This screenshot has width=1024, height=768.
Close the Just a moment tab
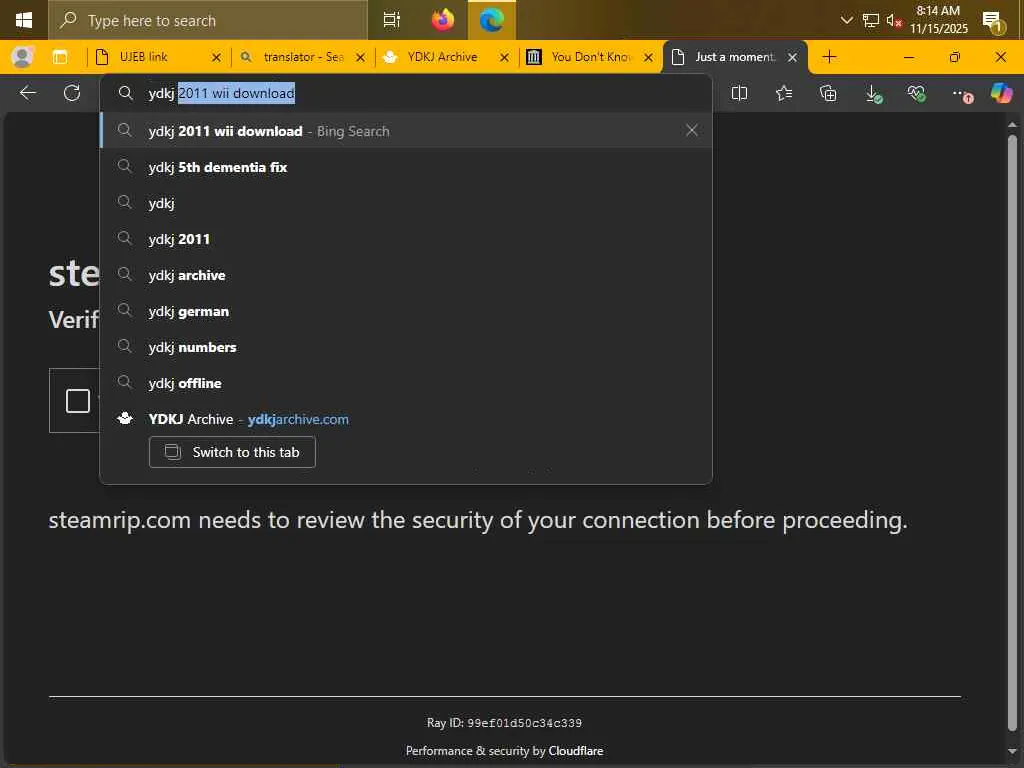(x=792, y=57)
